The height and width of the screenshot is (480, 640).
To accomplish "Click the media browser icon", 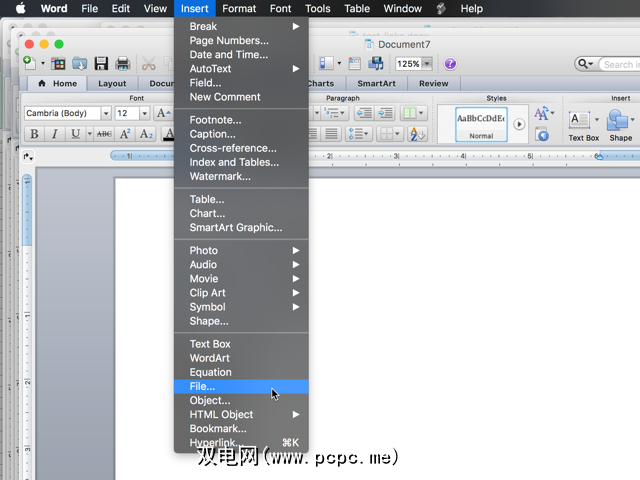I will [376, 64].
